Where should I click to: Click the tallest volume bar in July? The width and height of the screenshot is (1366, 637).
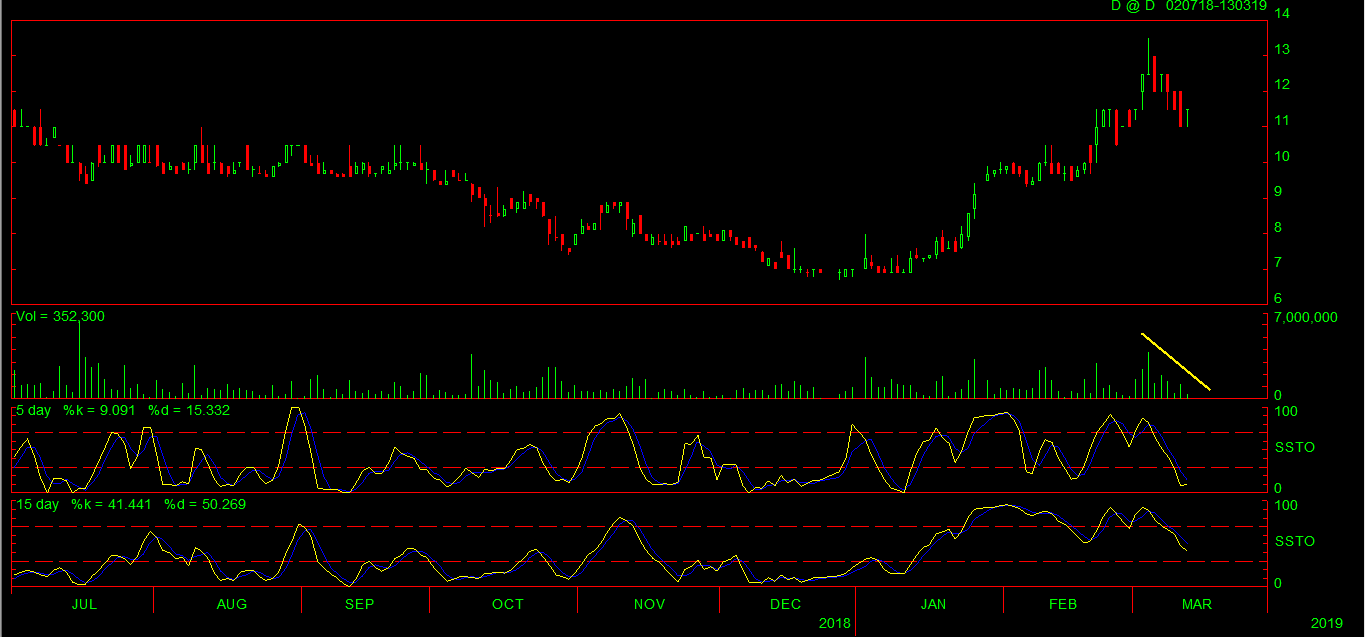(x=79, y=360)
